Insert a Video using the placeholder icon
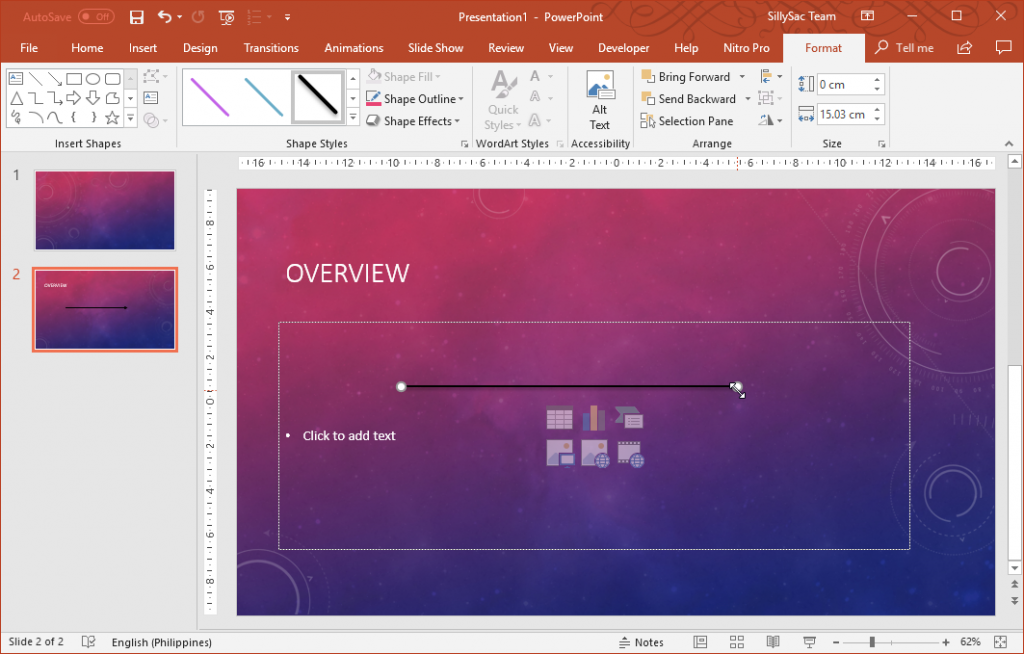 [630, 453]
